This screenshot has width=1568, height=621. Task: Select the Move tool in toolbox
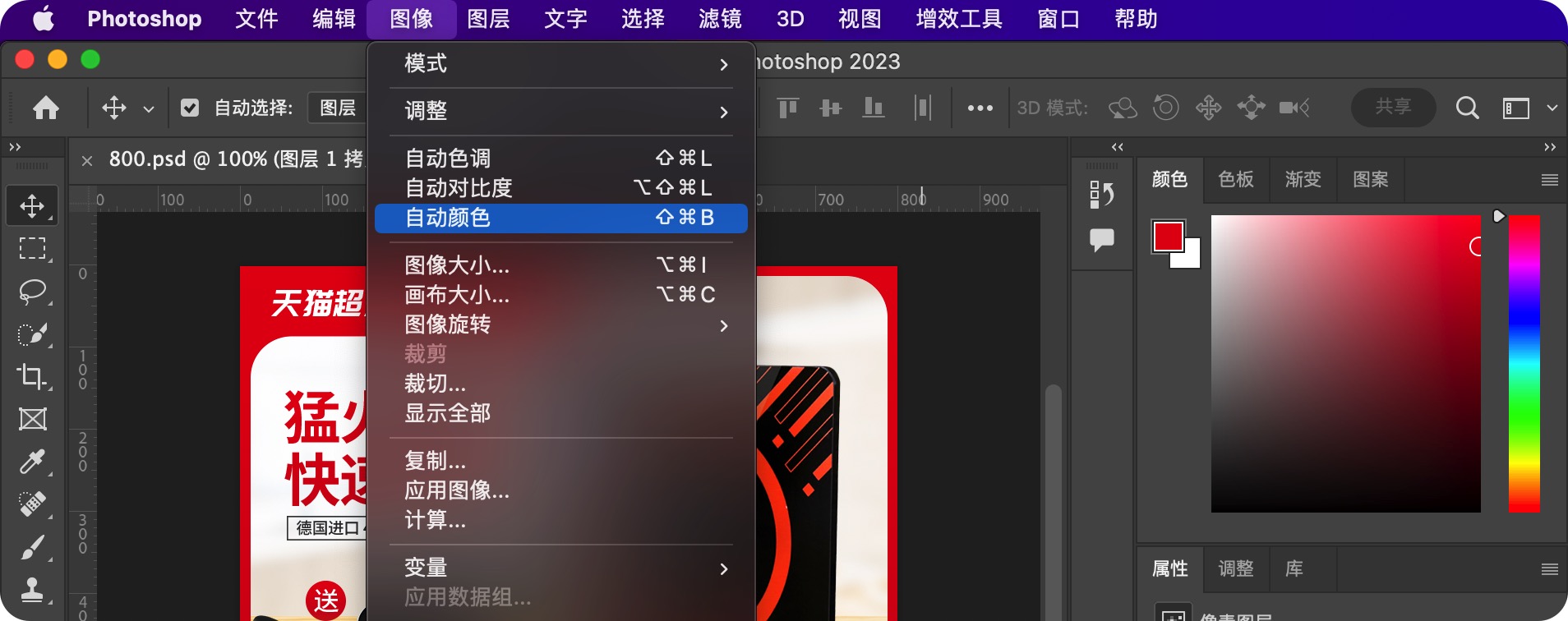coord(33,205)
